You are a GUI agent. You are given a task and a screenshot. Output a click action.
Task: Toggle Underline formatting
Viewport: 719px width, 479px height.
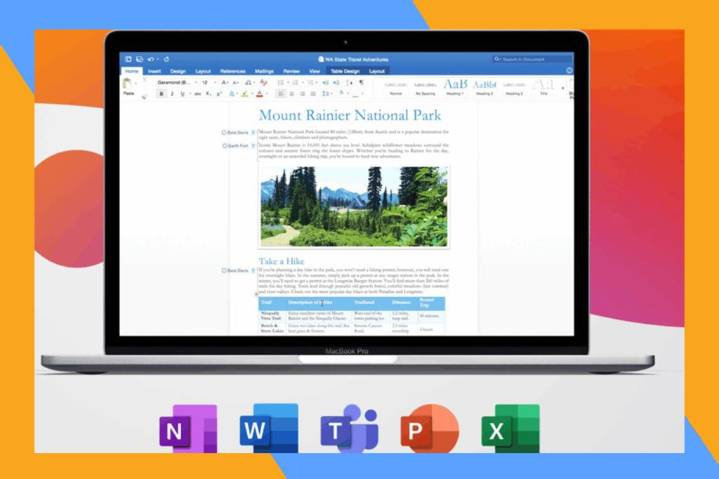pyautogui.click(x=183, y=94)
